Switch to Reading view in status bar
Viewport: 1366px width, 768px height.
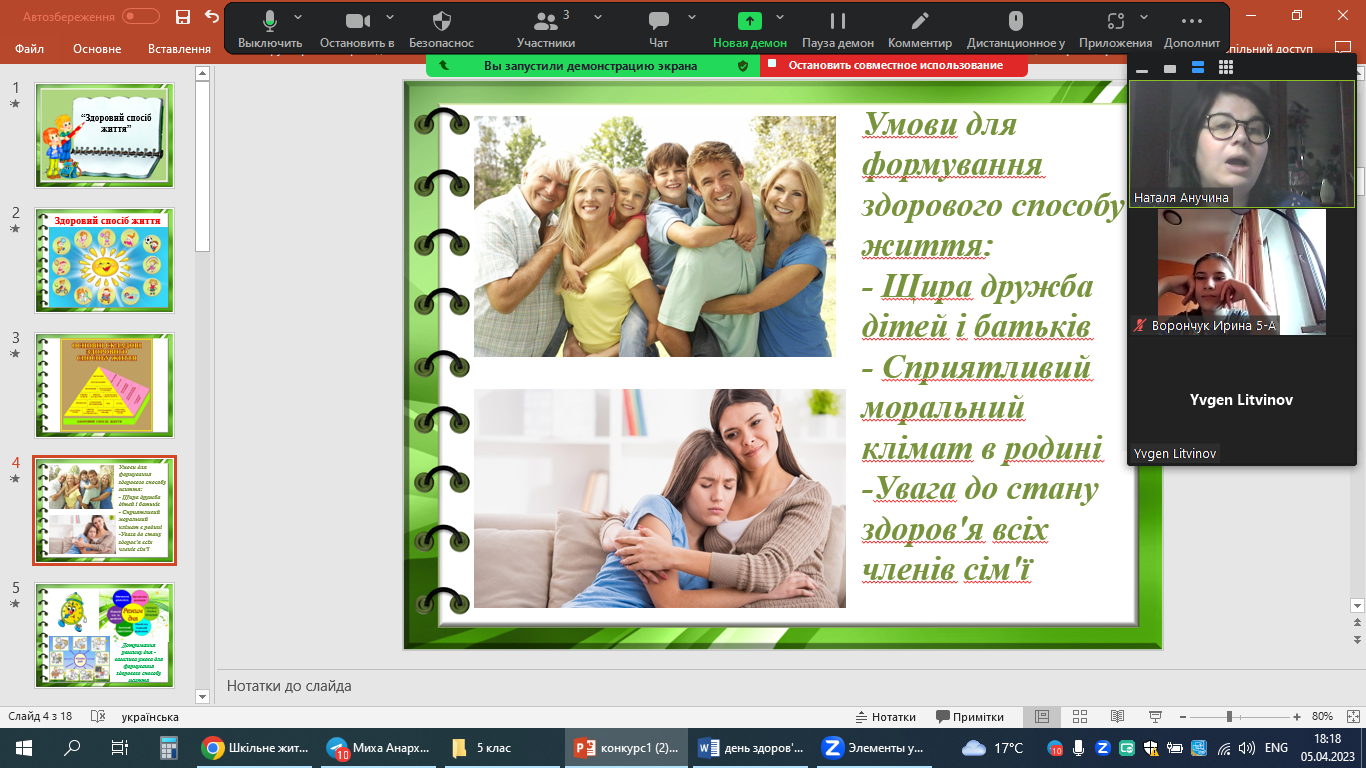coord(1117,716)
